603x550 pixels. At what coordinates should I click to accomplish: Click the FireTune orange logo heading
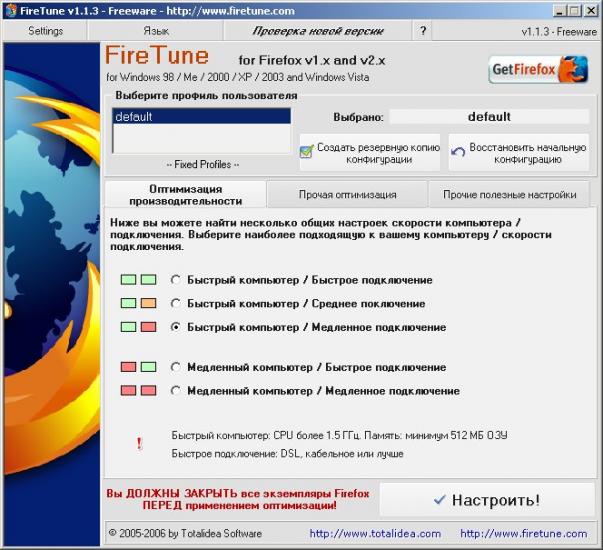pyautogui.click(x=157, y=56)
